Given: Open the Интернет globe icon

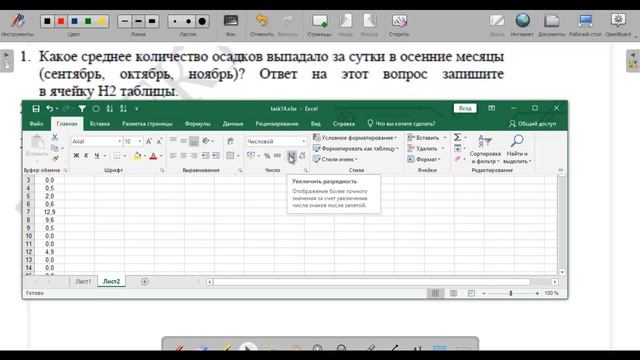Looking at the screenshot, I should 522,20.
